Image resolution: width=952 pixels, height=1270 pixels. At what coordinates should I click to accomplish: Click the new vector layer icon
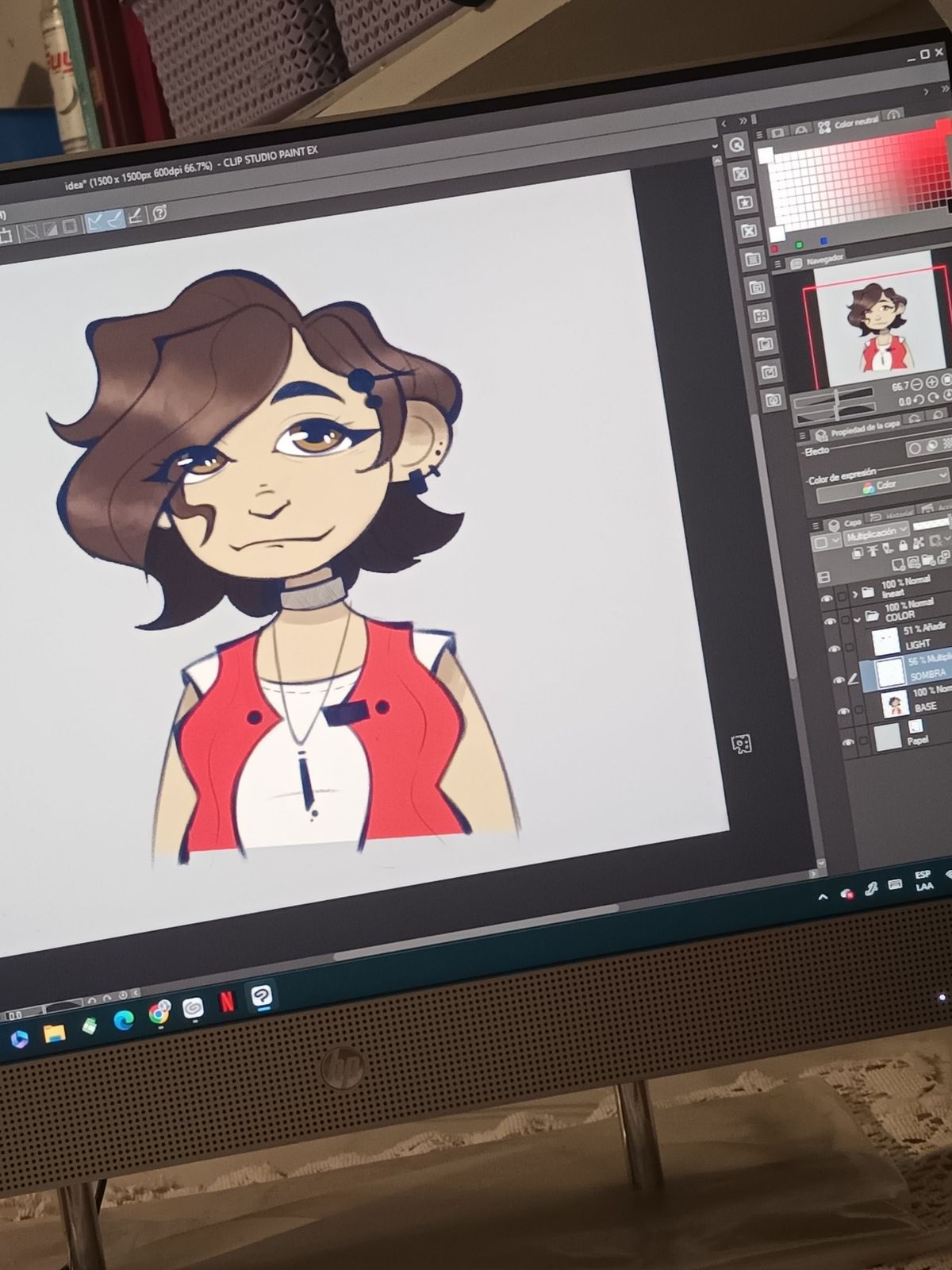click(914, 563)
